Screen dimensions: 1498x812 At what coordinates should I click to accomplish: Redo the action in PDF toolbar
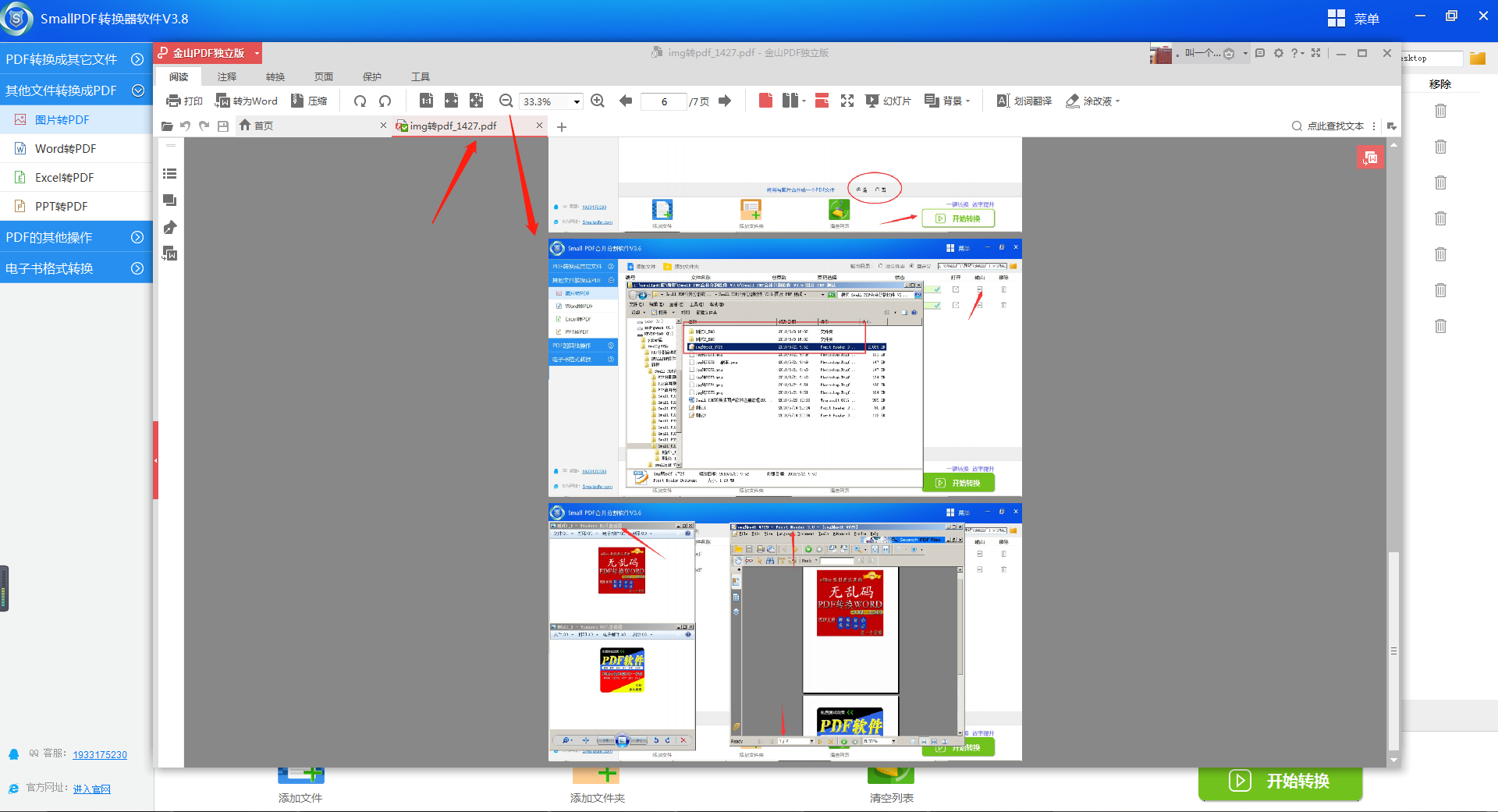point(204,126)
